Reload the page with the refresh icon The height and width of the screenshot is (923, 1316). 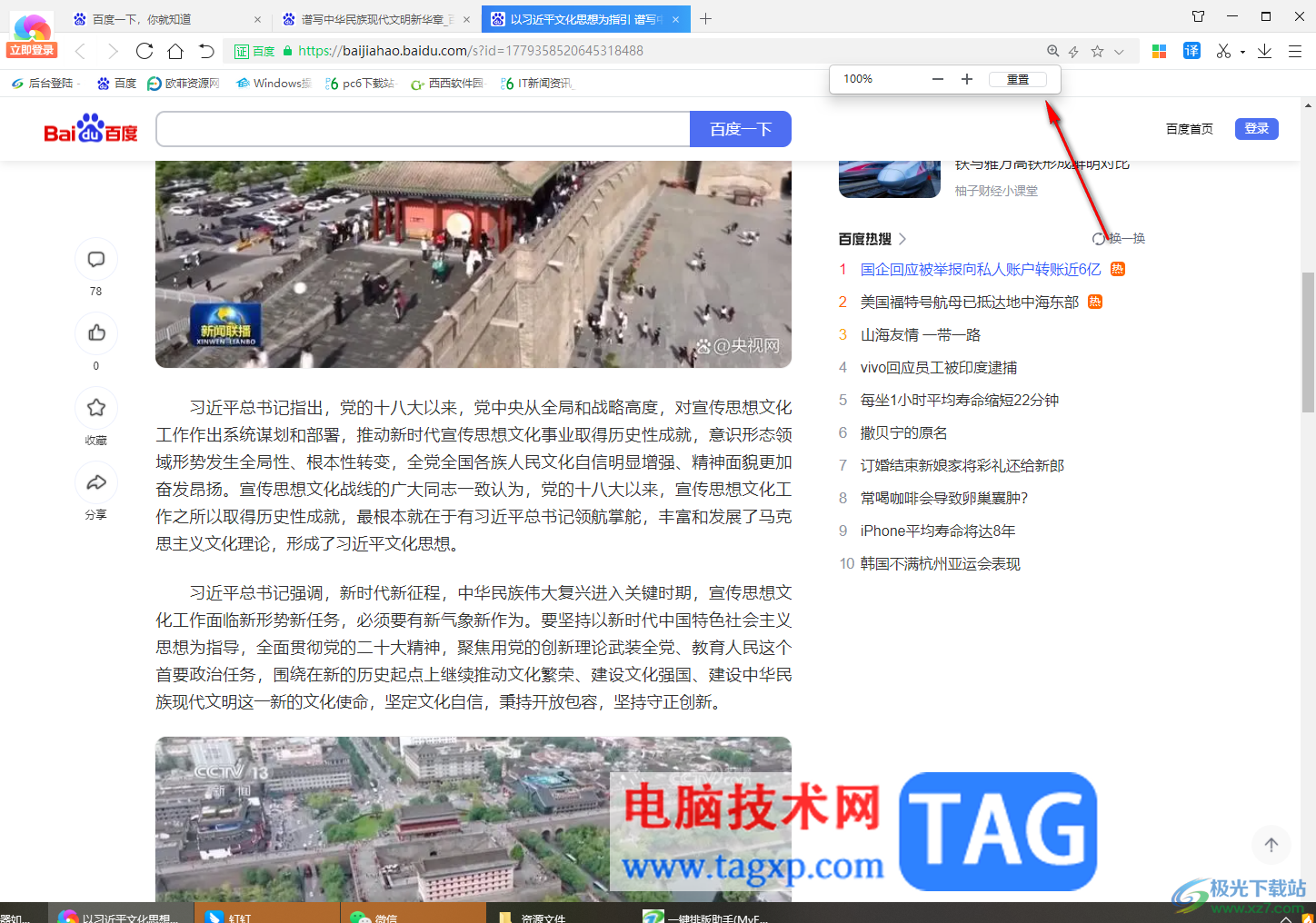(145, 51)
